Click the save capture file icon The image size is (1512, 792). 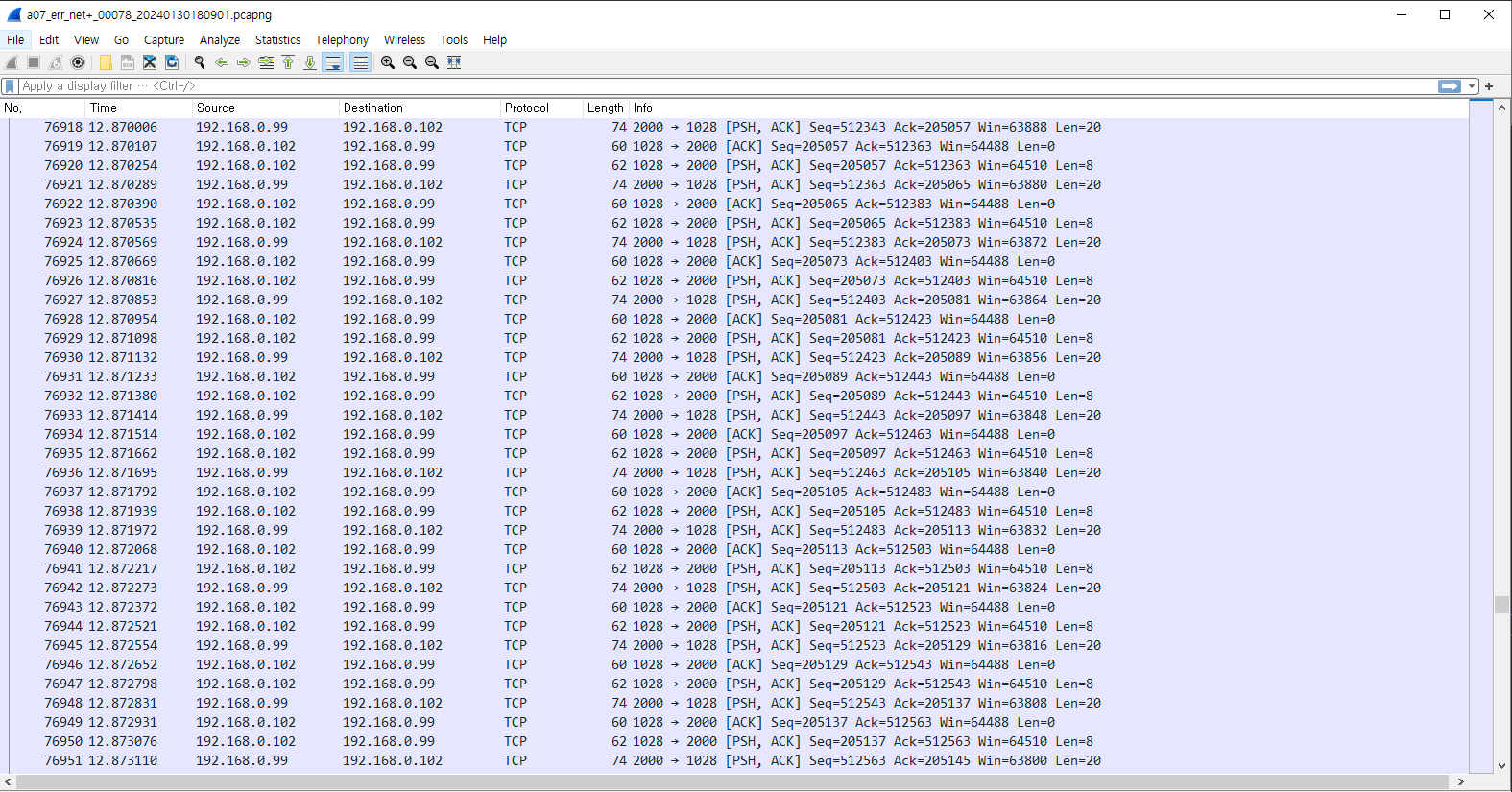tap(128, 62)
